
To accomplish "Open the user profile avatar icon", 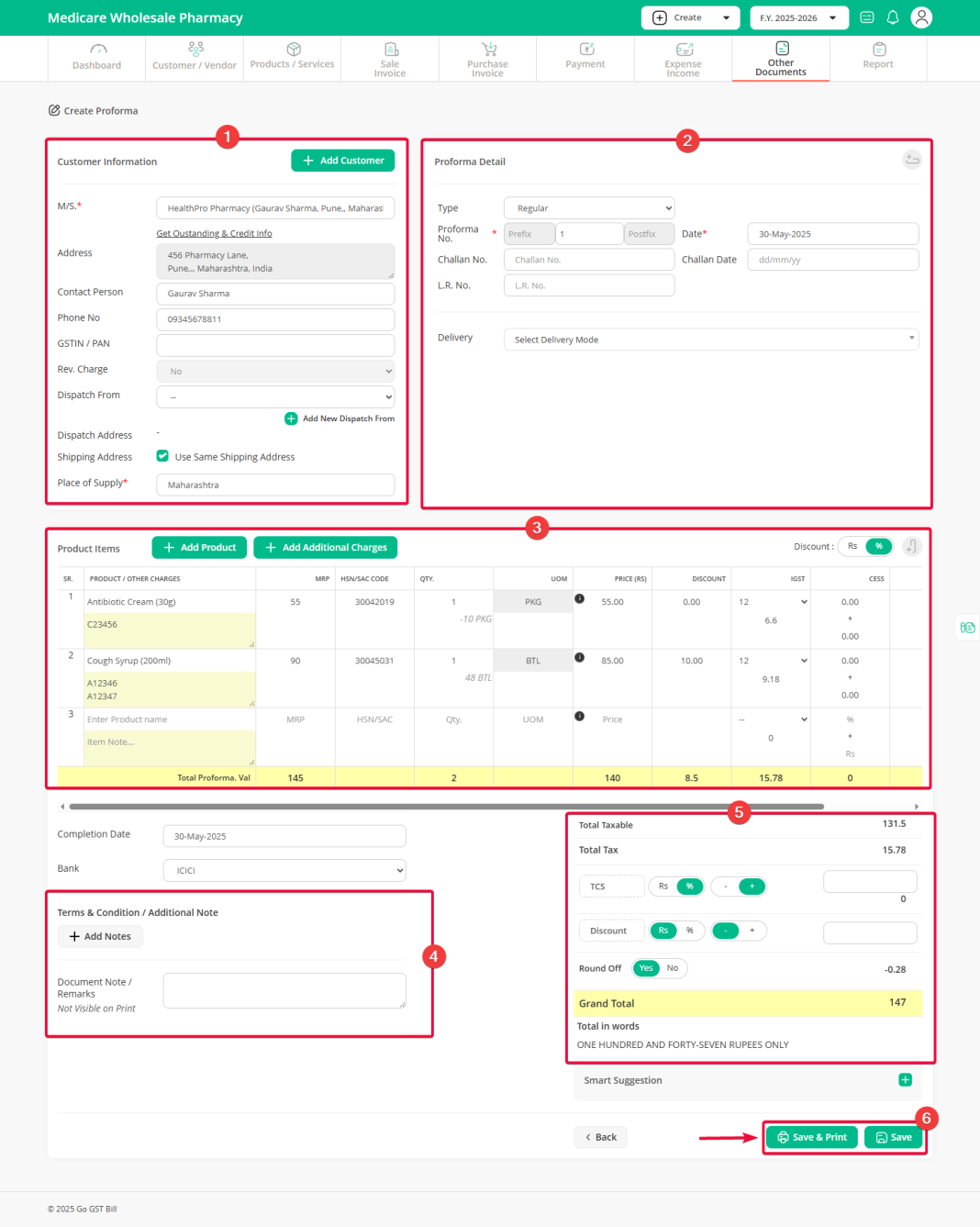I will pos(921,17).
